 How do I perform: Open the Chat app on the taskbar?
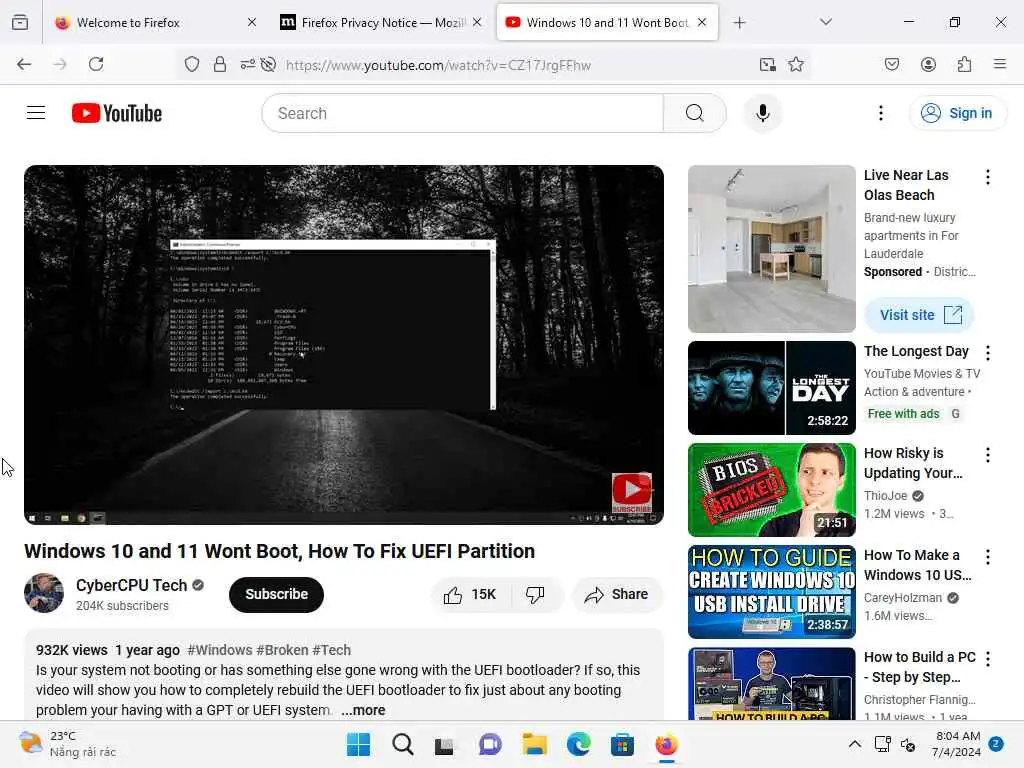click(490, 744)
